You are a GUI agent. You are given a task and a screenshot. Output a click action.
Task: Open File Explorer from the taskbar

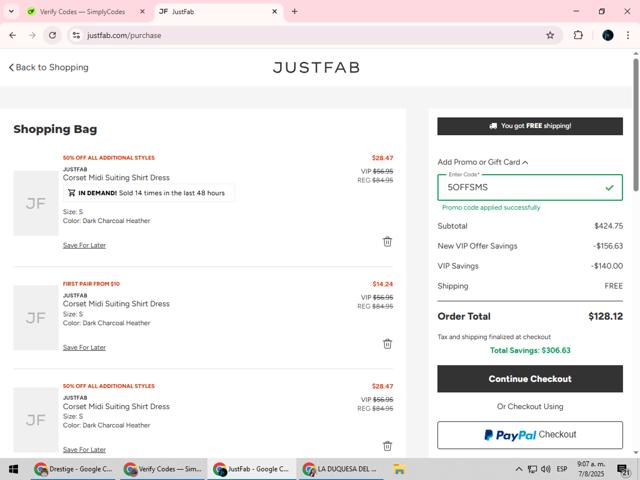click(x=399, y=469)
